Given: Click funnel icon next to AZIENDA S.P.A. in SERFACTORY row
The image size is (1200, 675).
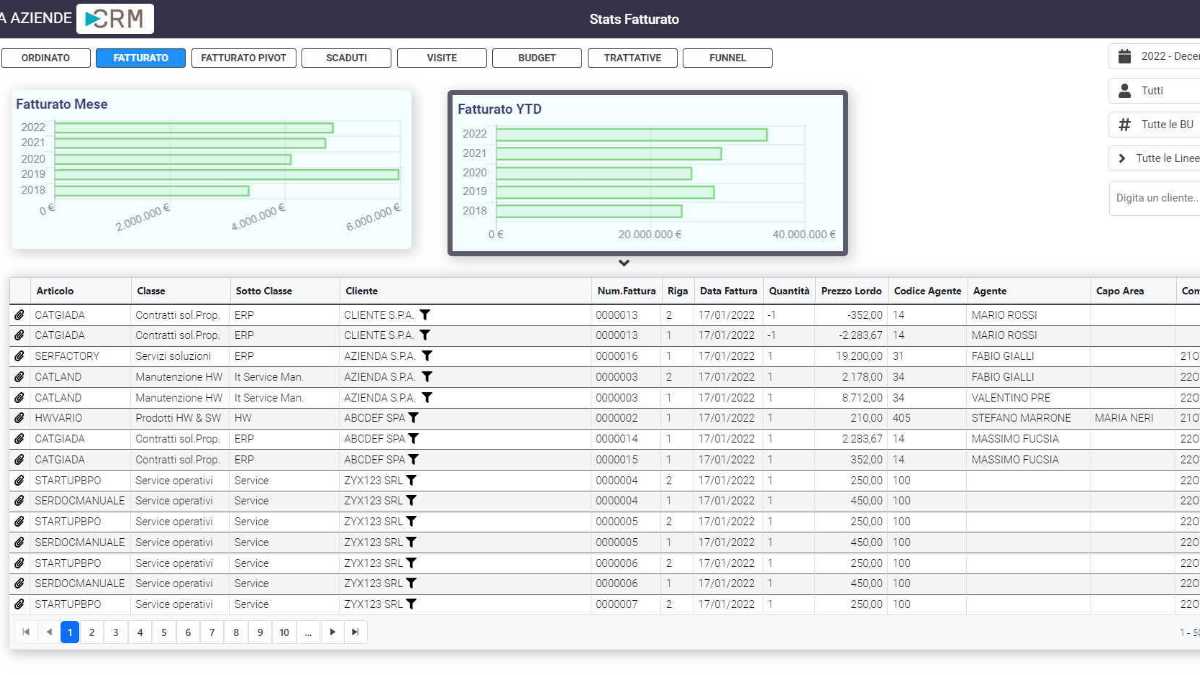Looking at the screenshot, I should coord(427,356).
